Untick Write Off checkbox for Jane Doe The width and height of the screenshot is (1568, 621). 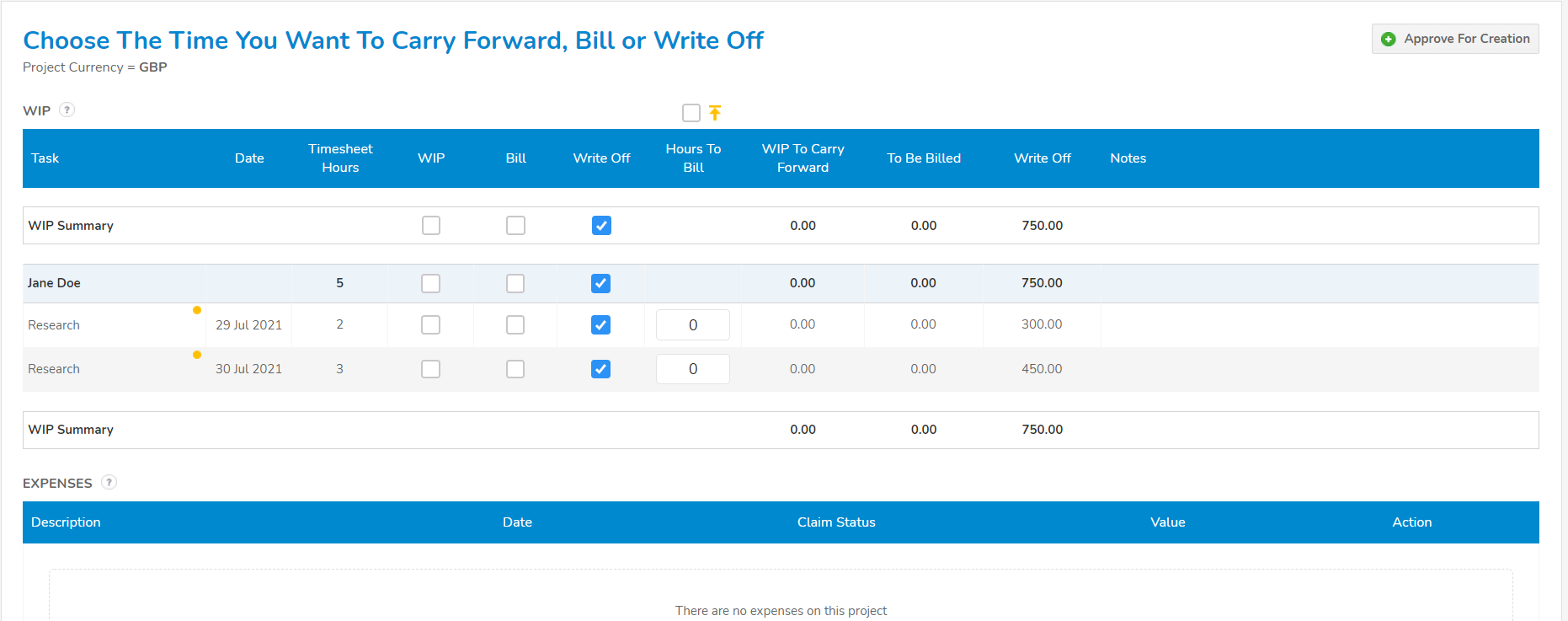[600, 283]
